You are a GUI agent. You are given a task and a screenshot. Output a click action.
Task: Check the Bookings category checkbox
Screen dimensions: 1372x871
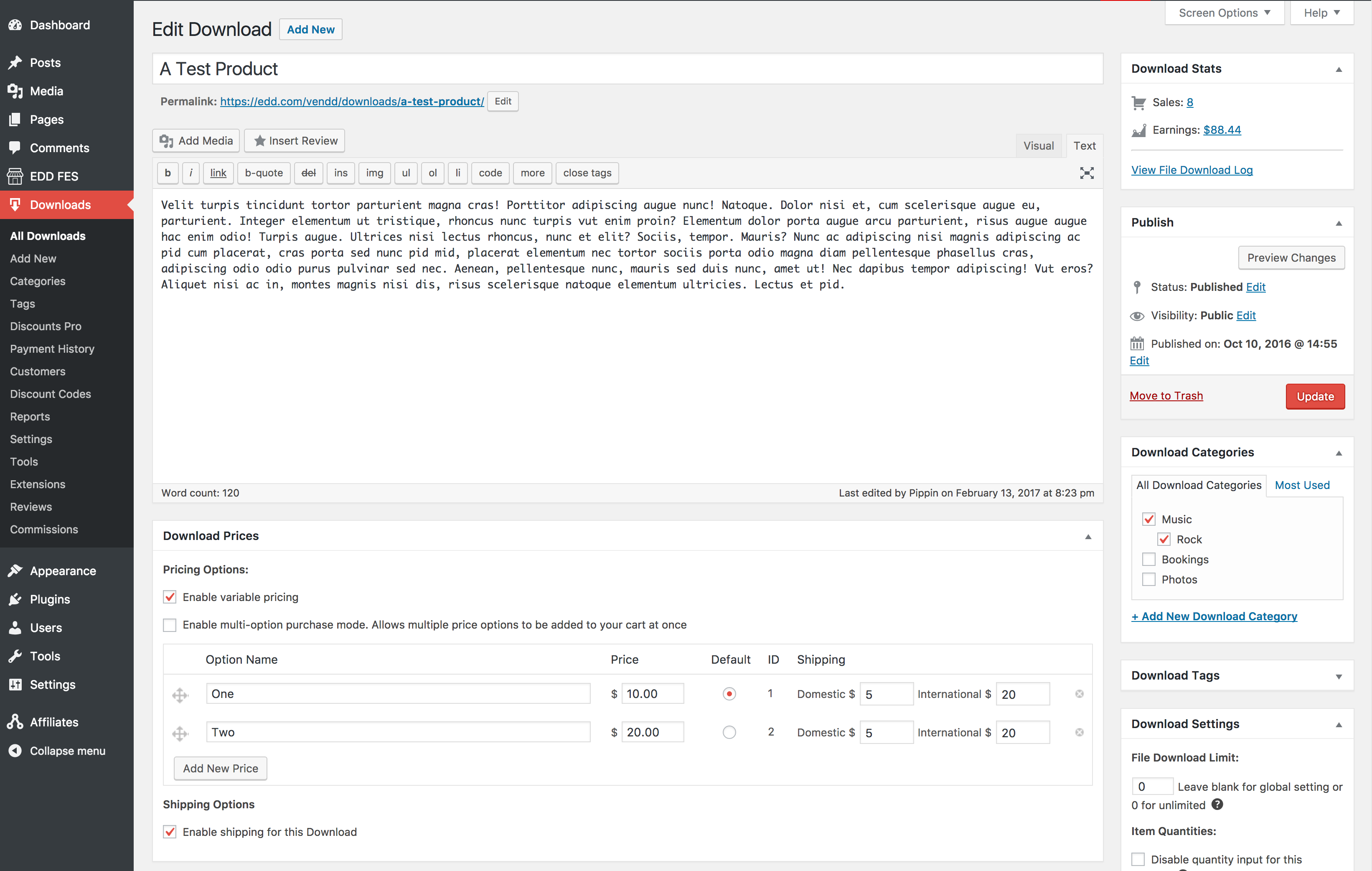pos(1148,559)
